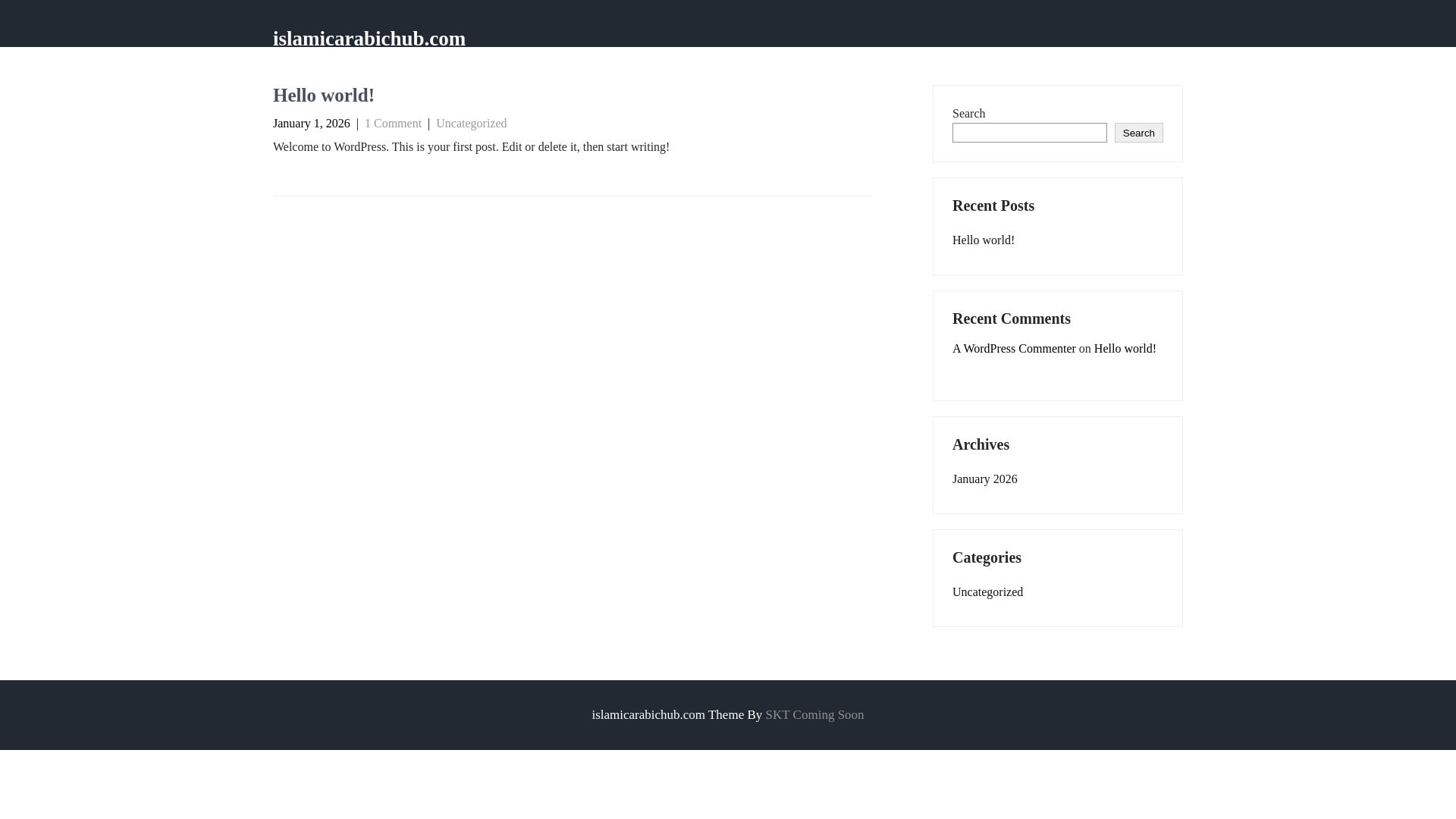1456x819 pixels.
Task: Open the islamicarabichub.com site title link
Action: 369,38
